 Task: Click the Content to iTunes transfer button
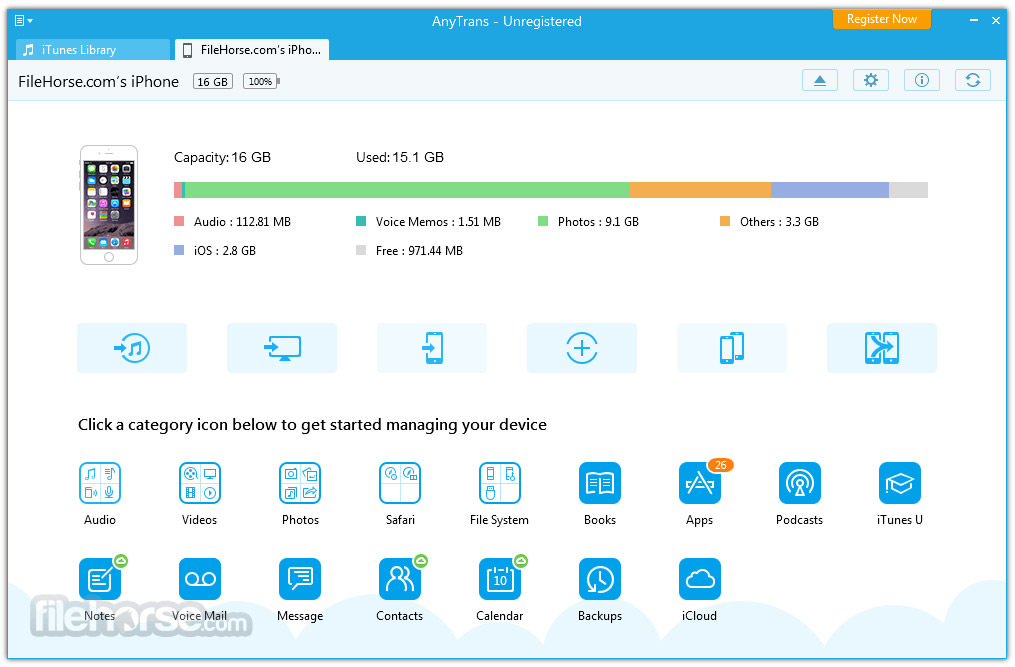click(132, 348)
